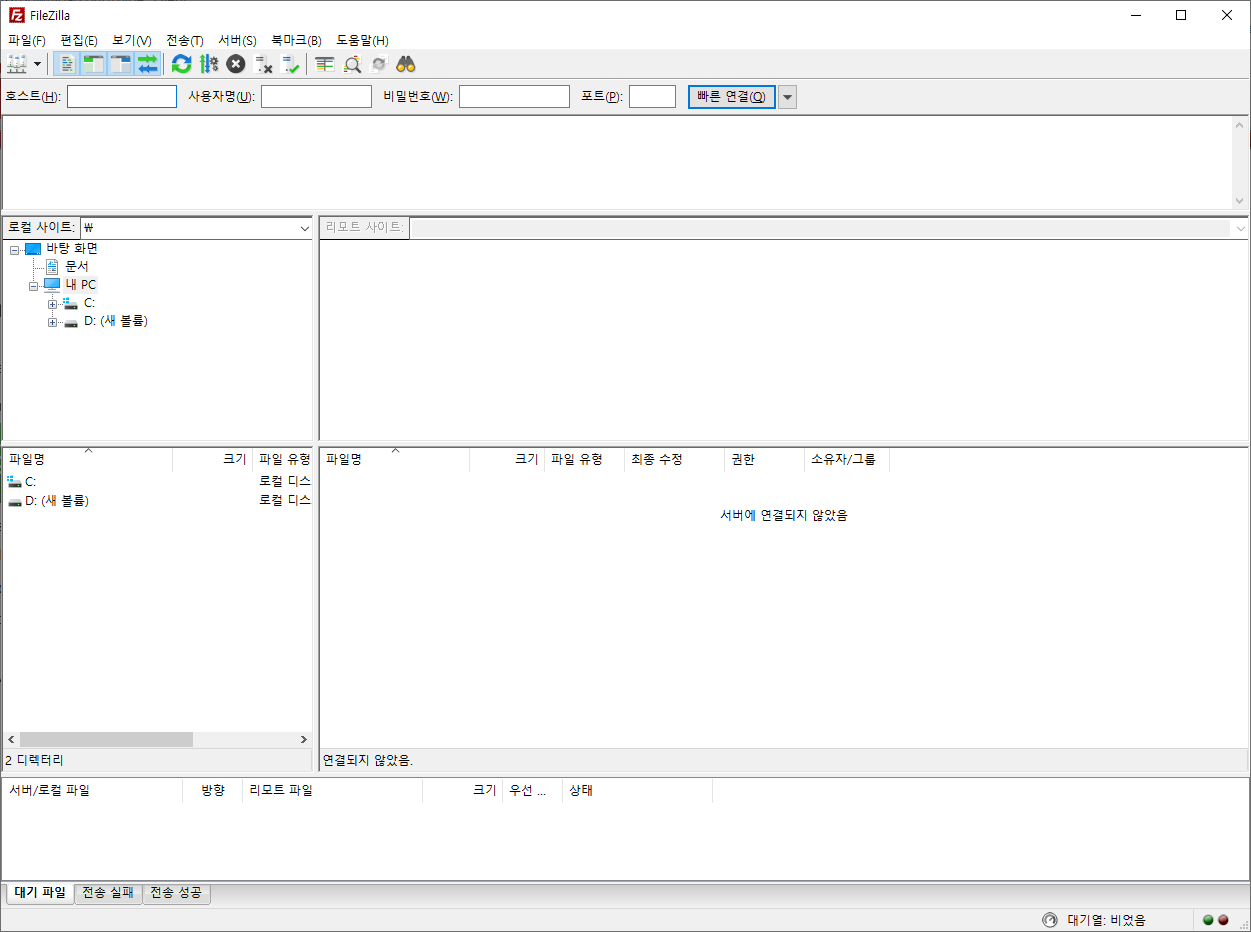Switch to the 전송 성공 tab
Screen dimensions: 1251x932
click(177, 893)
